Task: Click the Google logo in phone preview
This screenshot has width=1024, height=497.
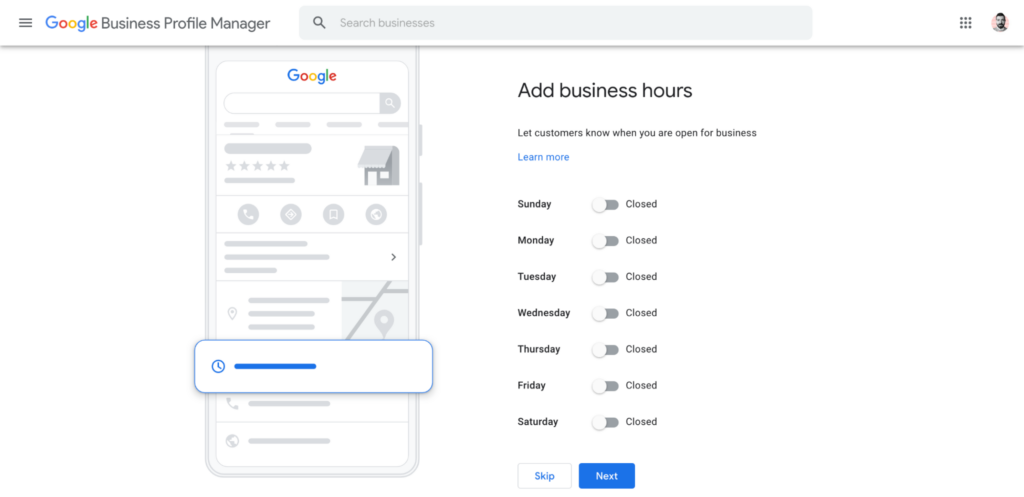Action: point(312,76)
